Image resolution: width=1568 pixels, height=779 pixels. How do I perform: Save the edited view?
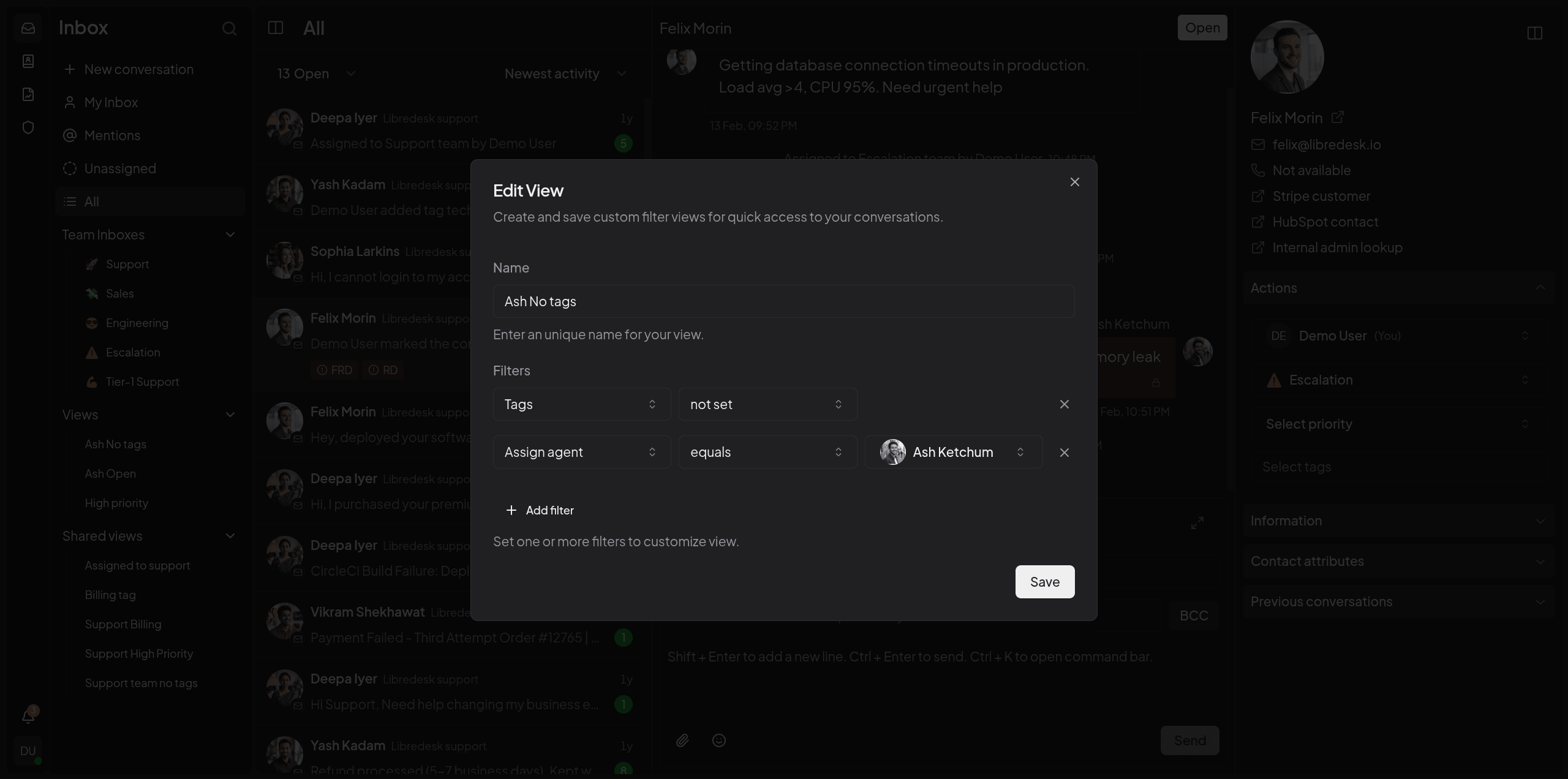pos(1044,582)
